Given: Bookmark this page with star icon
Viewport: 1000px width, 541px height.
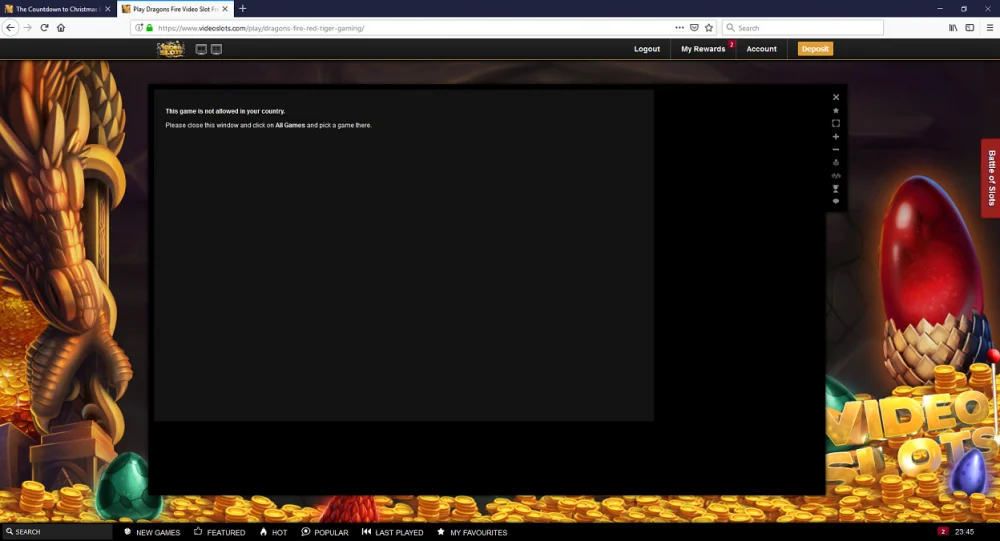Looking at the screenshot, I should (709, 27).
